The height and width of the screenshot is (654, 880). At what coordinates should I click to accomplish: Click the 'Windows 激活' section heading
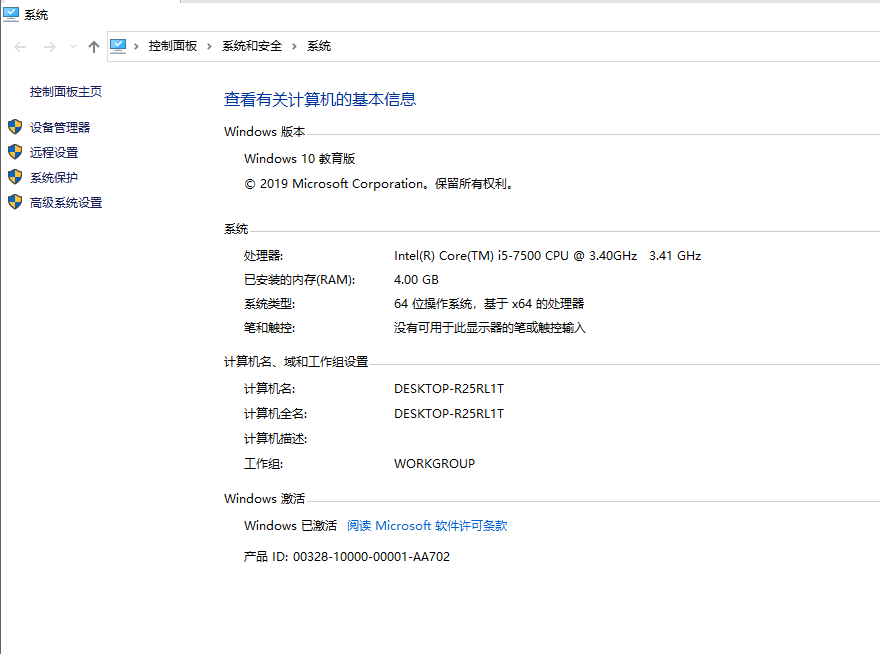point(264,498)
